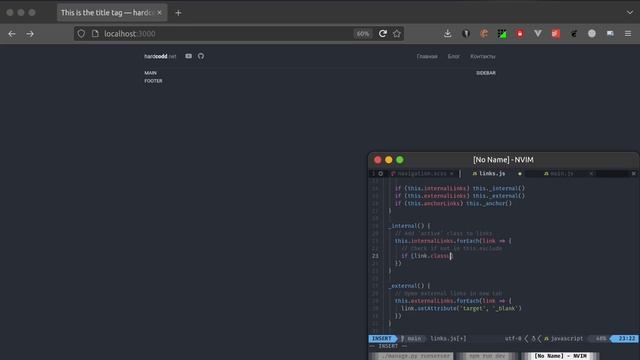Click the grey circle extension icon
This screenshot has width=640, height=360.
592,34
